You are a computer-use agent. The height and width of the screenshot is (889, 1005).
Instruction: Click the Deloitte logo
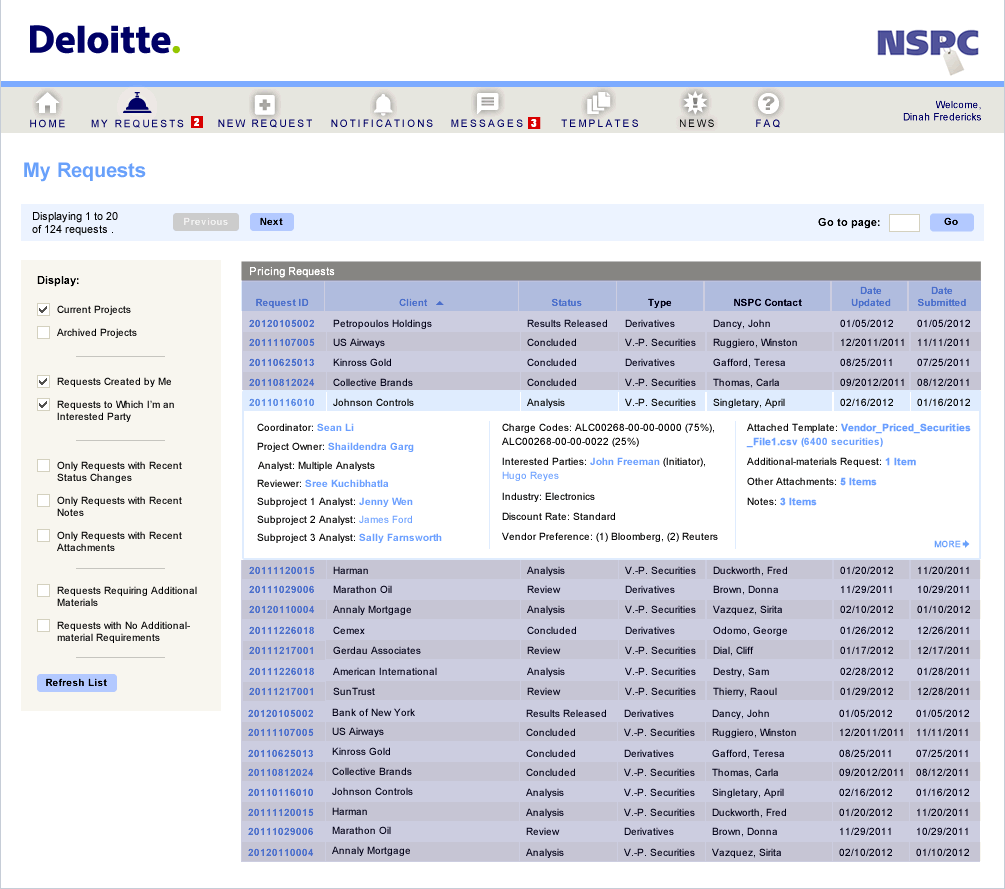[x=104, y=40]
